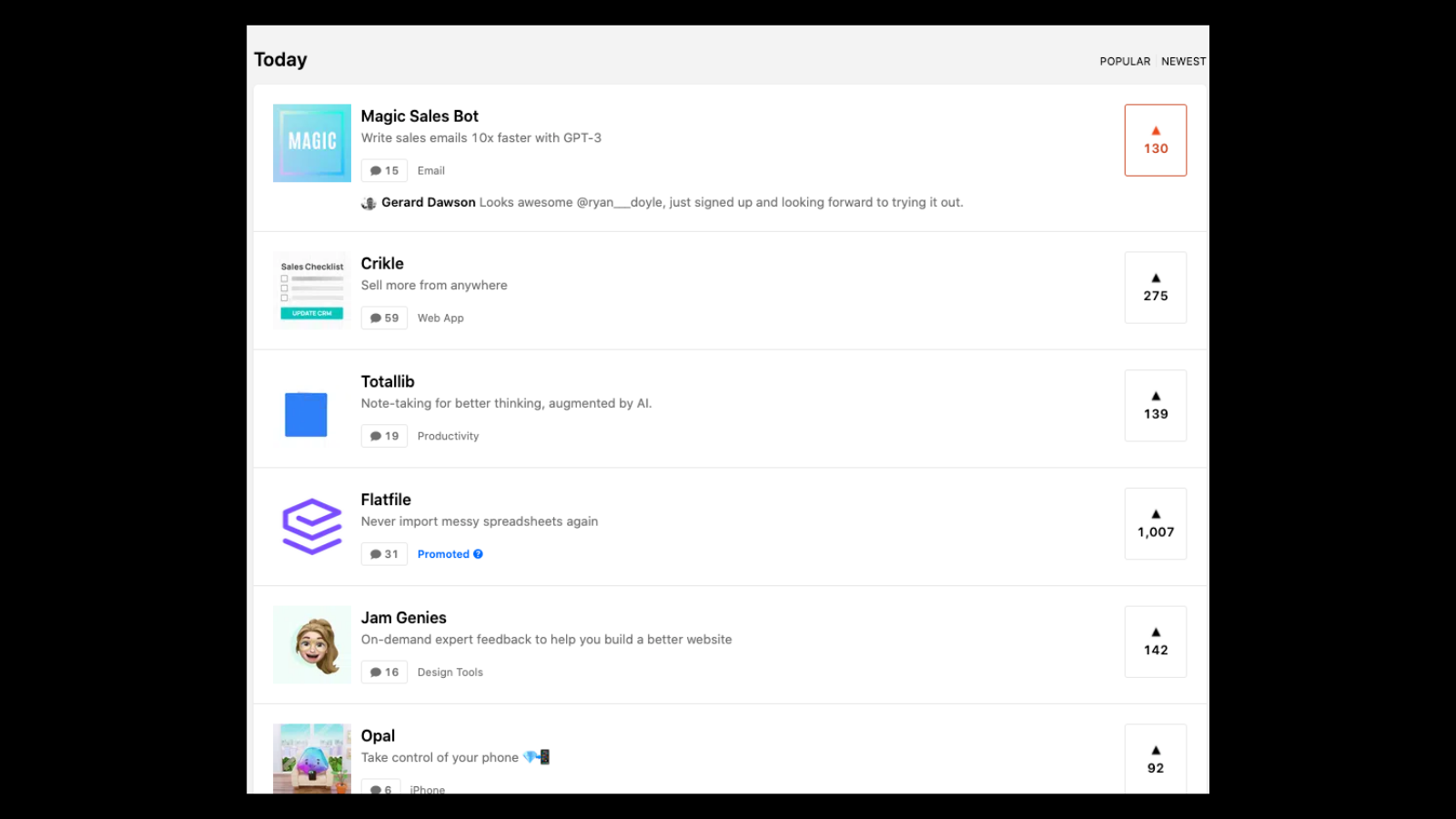Viewport: 1456px width, 819px height.
Task: View 15 comments on Magic Sales Bot
Action: click(384, 170)
